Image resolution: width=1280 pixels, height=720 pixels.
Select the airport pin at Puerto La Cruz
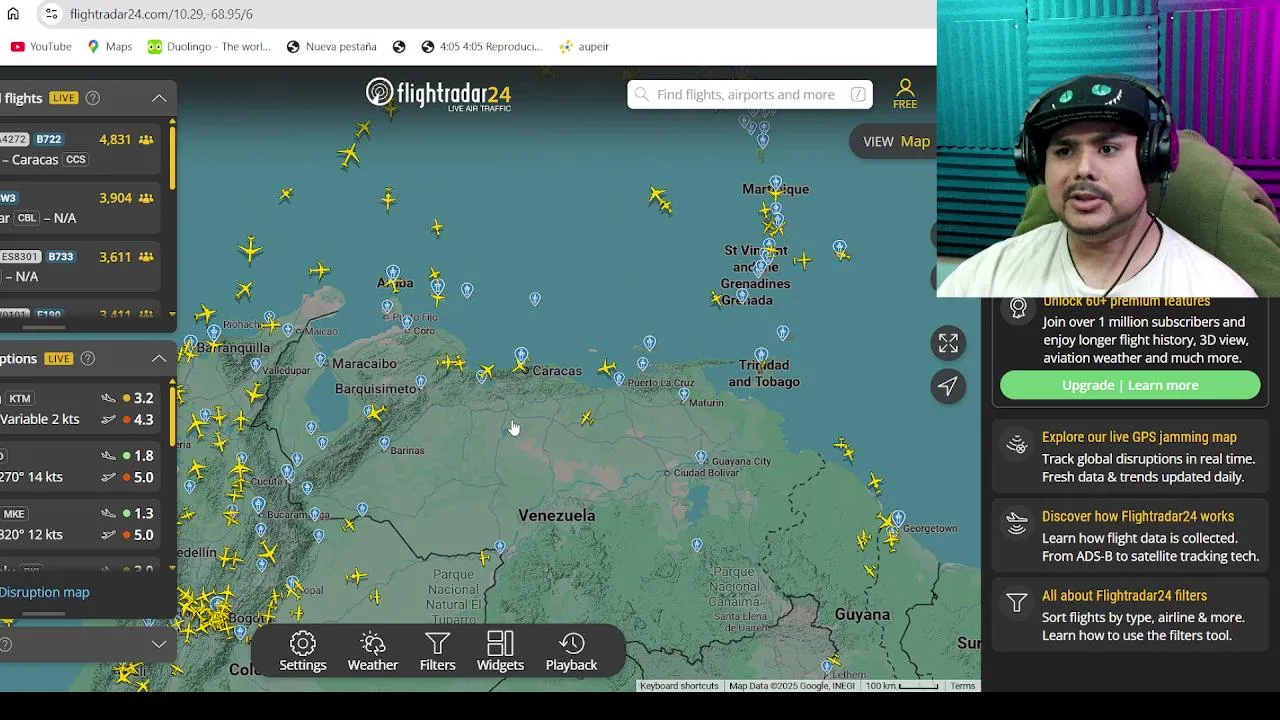[619, 379]
